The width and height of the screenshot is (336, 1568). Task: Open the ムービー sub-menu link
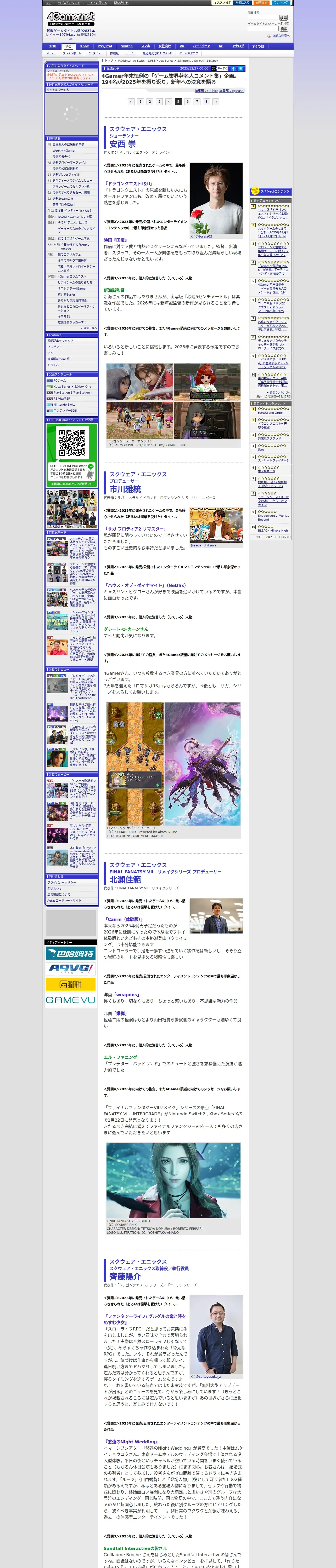(x=131, y=54)
